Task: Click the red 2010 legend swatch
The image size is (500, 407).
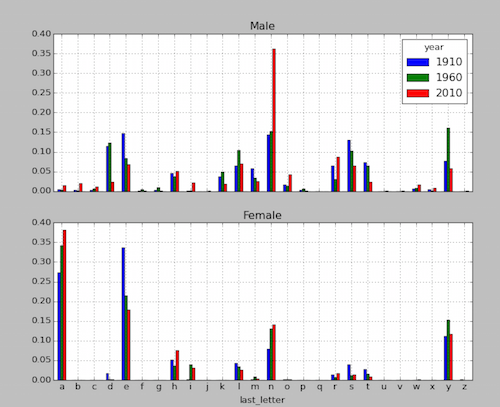Action: (418, 93)
